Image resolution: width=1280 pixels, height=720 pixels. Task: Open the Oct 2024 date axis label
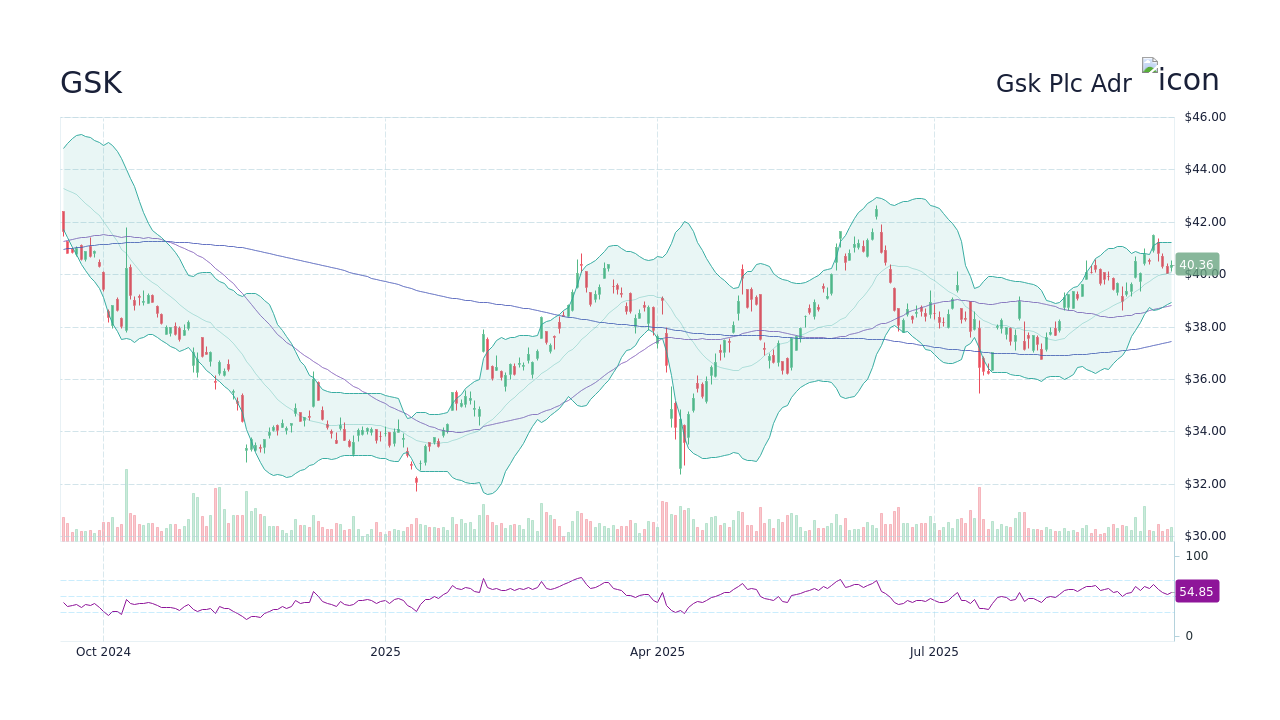tap(104, 651)
